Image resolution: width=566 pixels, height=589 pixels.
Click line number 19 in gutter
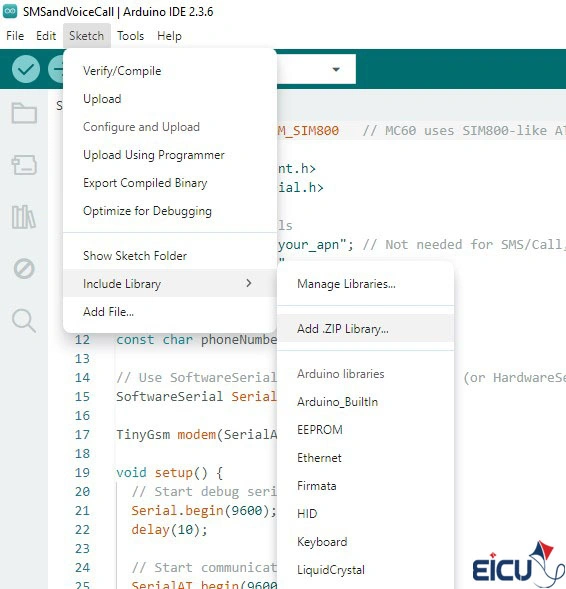click(x=82, y=473)
